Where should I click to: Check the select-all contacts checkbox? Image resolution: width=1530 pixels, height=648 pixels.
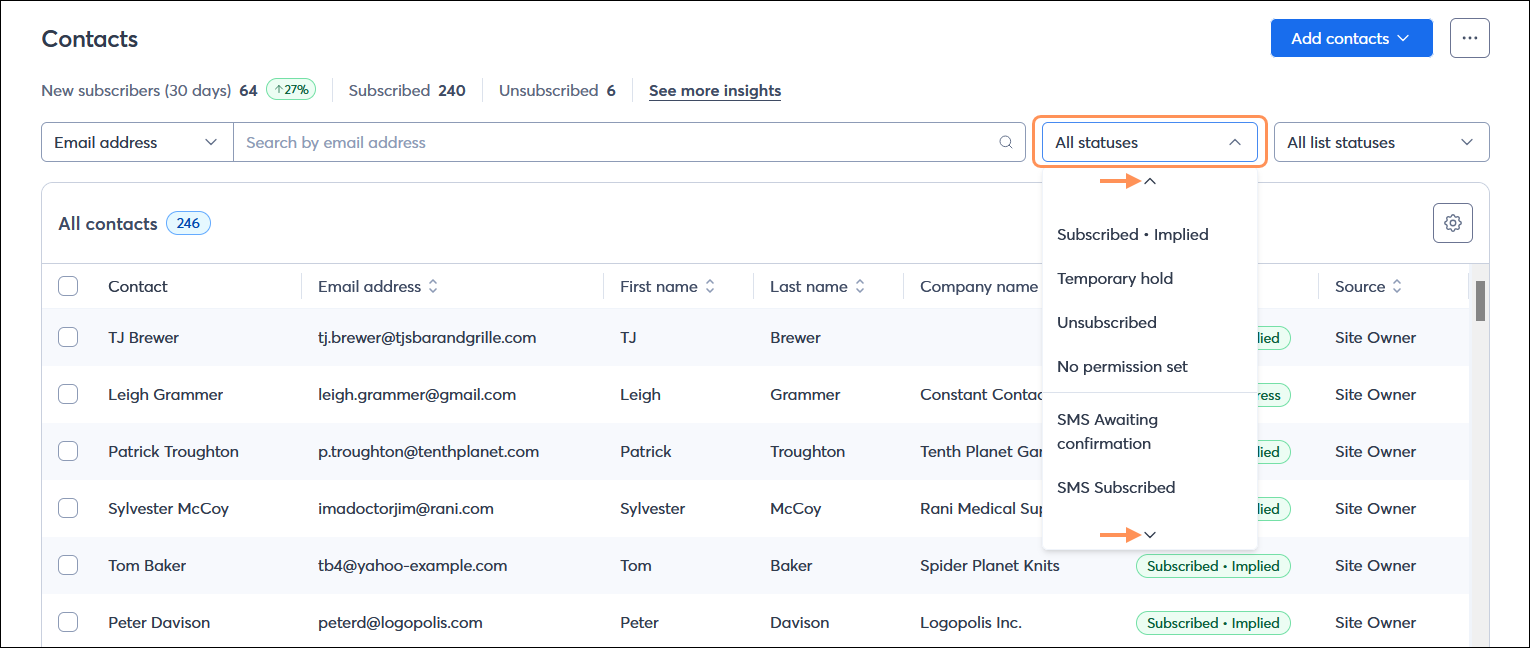[x=68, y=285]
